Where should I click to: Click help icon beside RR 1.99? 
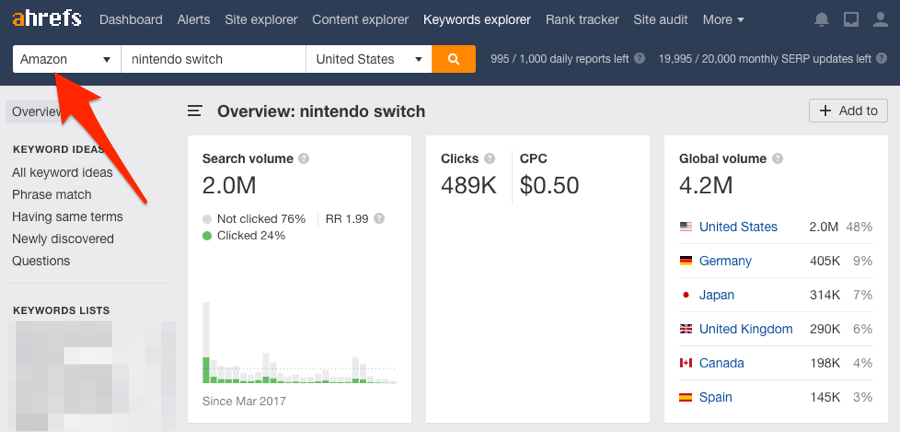point(379,219)
